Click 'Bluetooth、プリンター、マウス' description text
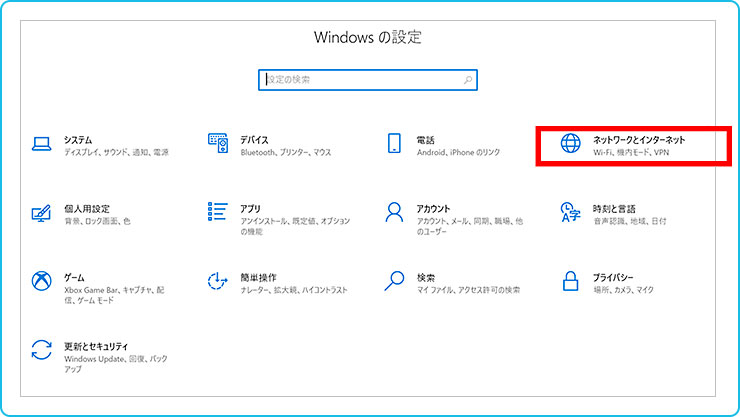The image size is (740, 417). (x=286, y=152)
